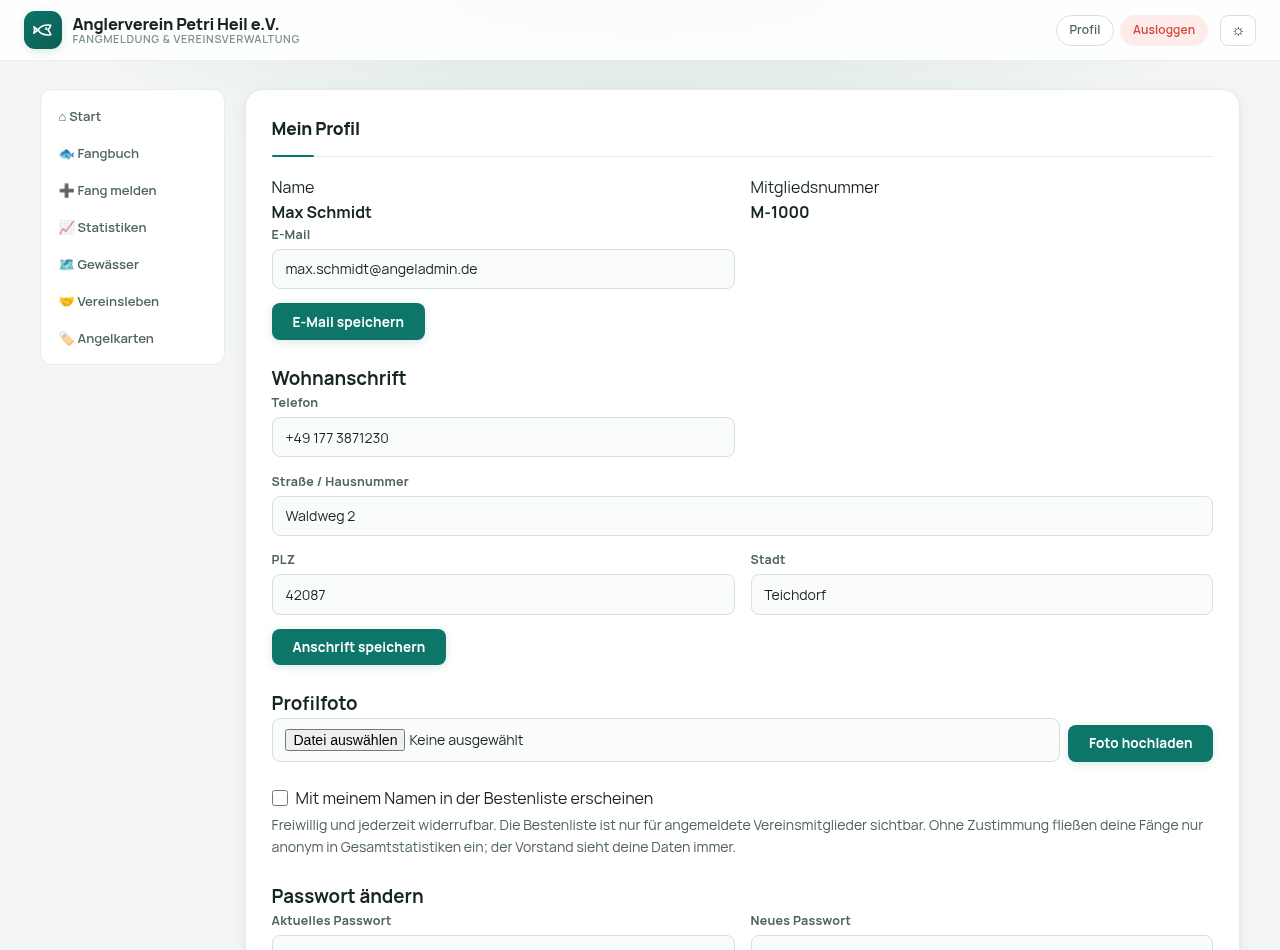Click the Stadt input field

click(x=982, y=595)
